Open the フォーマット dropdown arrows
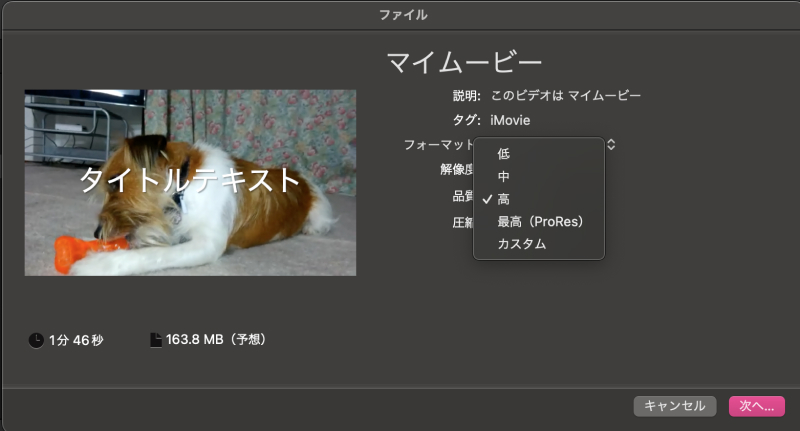Screen dimensions: 800x431 pyautogui.click(x=611, y=144)
